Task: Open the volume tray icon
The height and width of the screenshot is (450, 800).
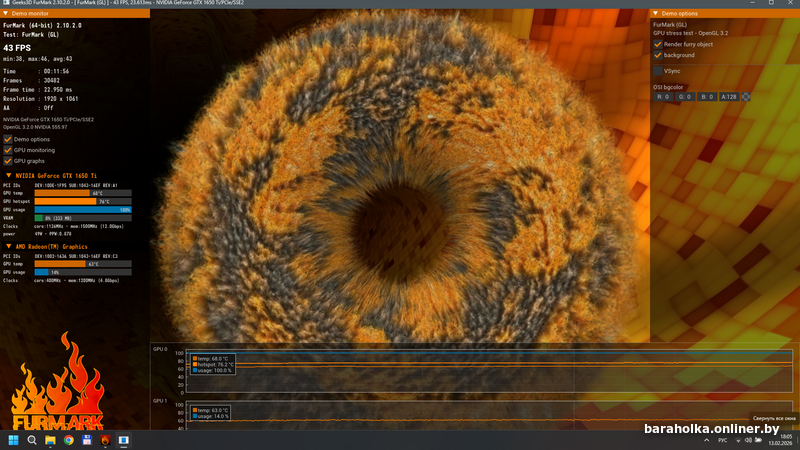Action: click(748, 440)
